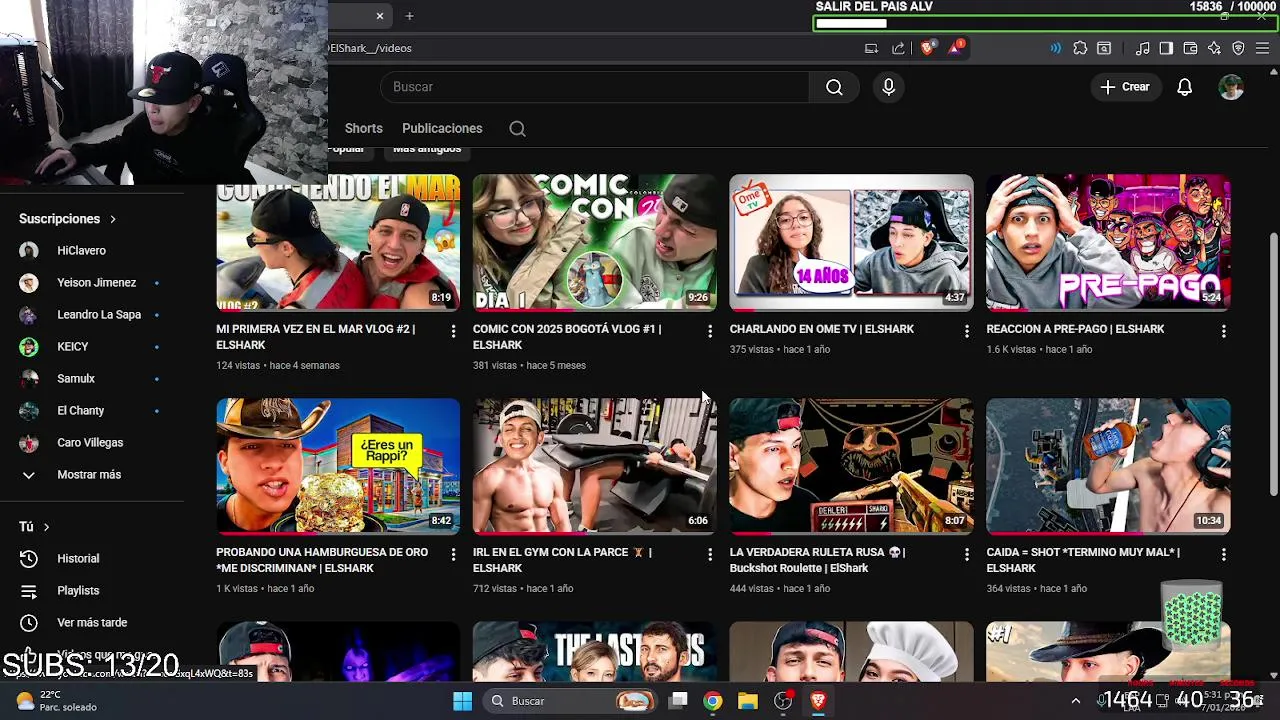Open Leo AI sparkle icon

[x=1214, y=48]
